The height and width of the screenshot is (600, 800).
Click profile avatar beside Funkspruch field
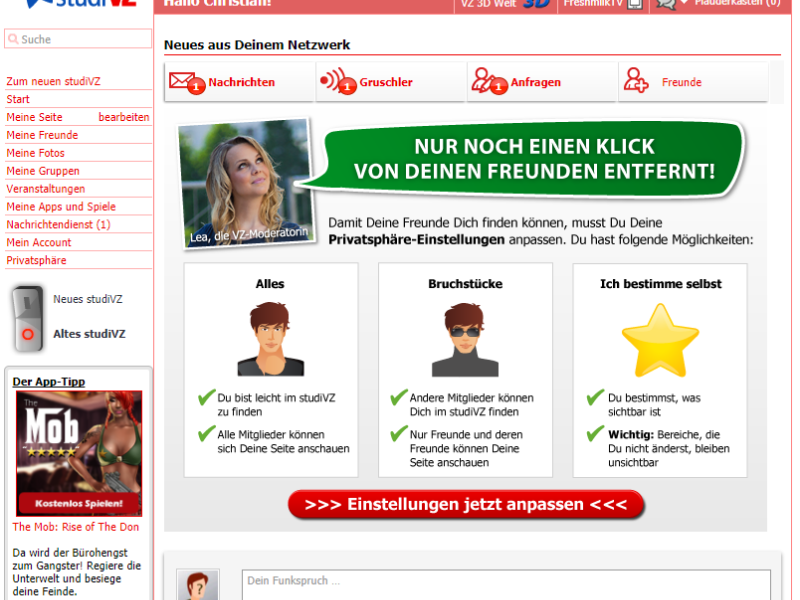[198, 585]
